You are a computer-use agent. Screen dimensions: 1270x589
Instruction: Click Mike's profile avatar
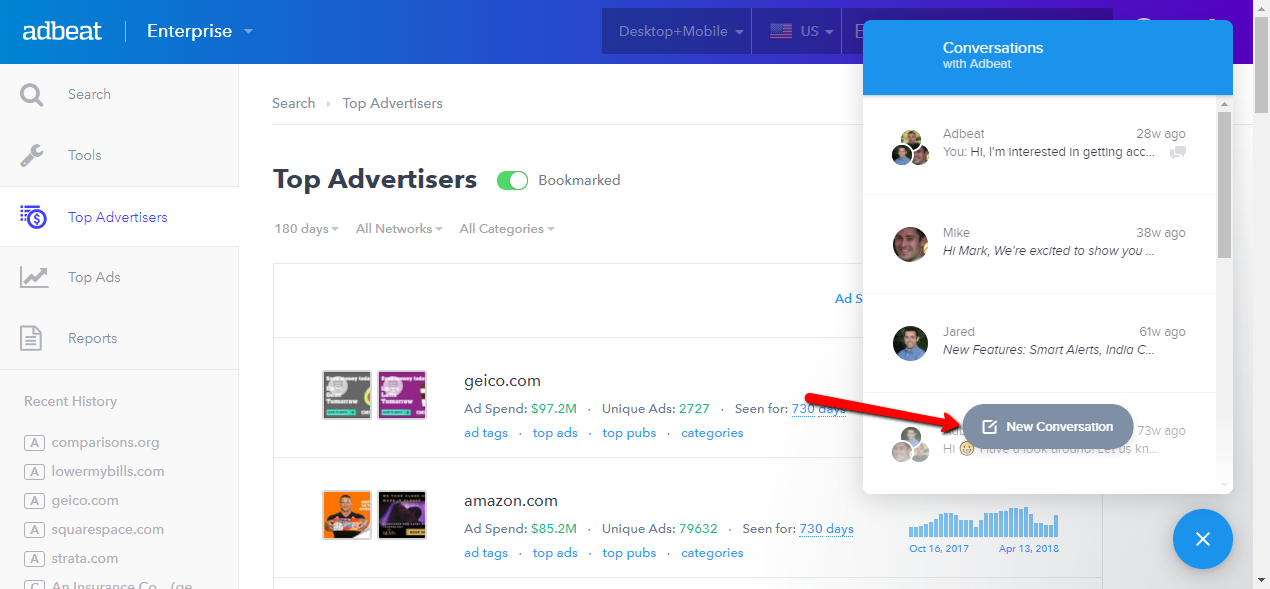click(x=910, y=244)
